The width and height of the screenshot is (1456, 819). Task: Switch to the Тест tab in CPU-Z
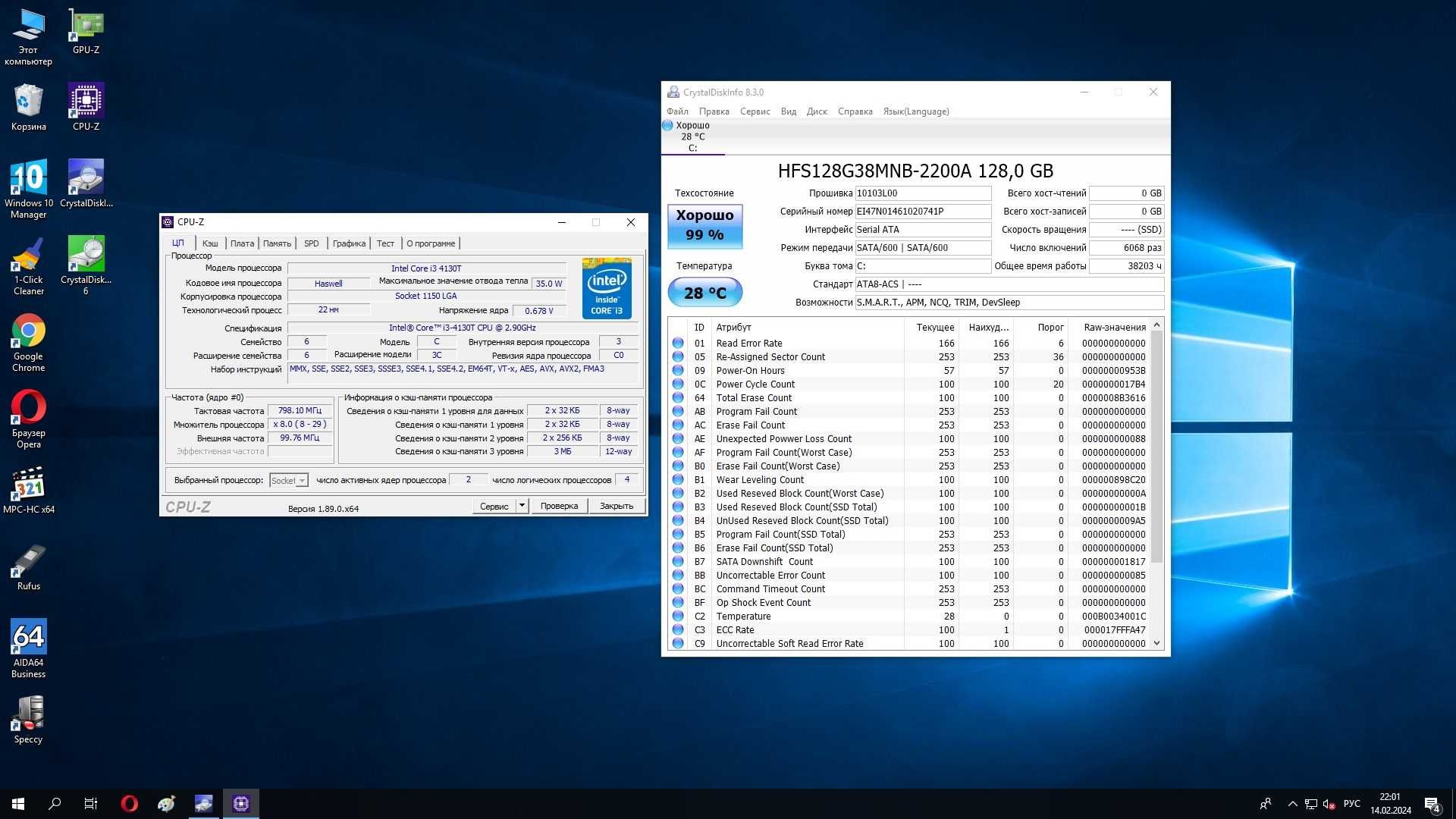[385, 243]
